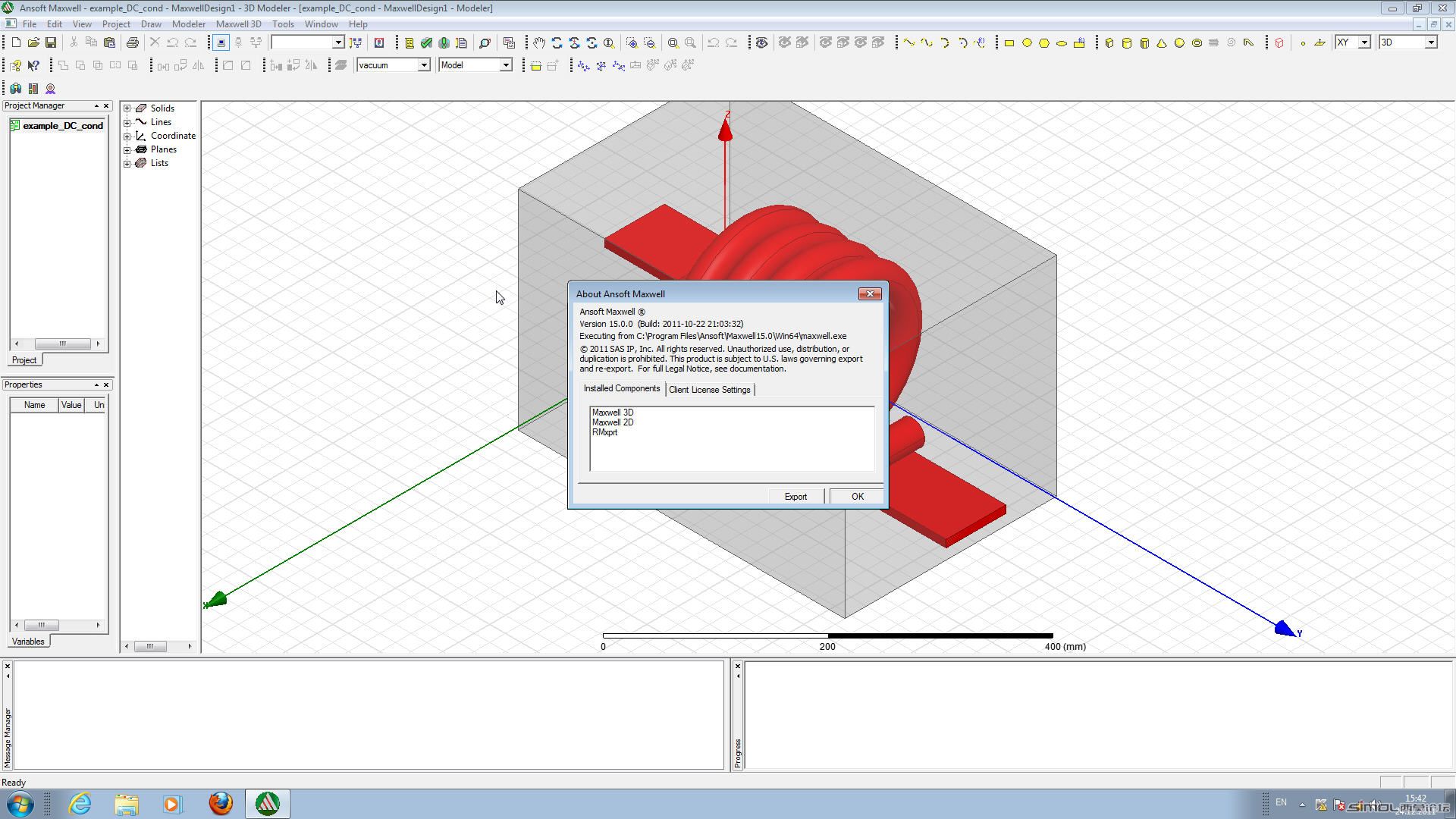Click the New project icon
This screenshot has height=819, width=1456.
(16, 42)
